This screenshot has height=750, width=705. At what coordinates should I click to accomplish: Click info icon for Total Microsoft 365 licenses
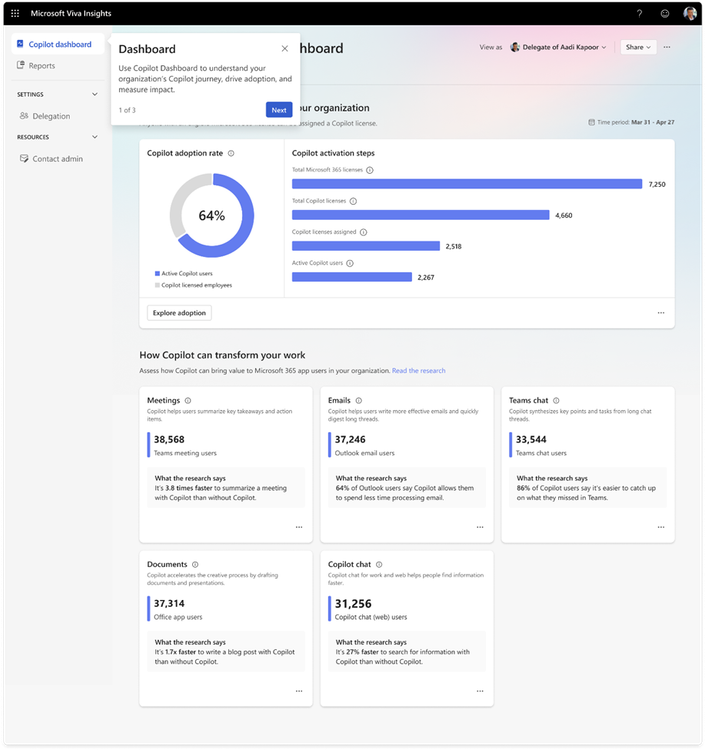pyautogui.click(x=370, y=170)
